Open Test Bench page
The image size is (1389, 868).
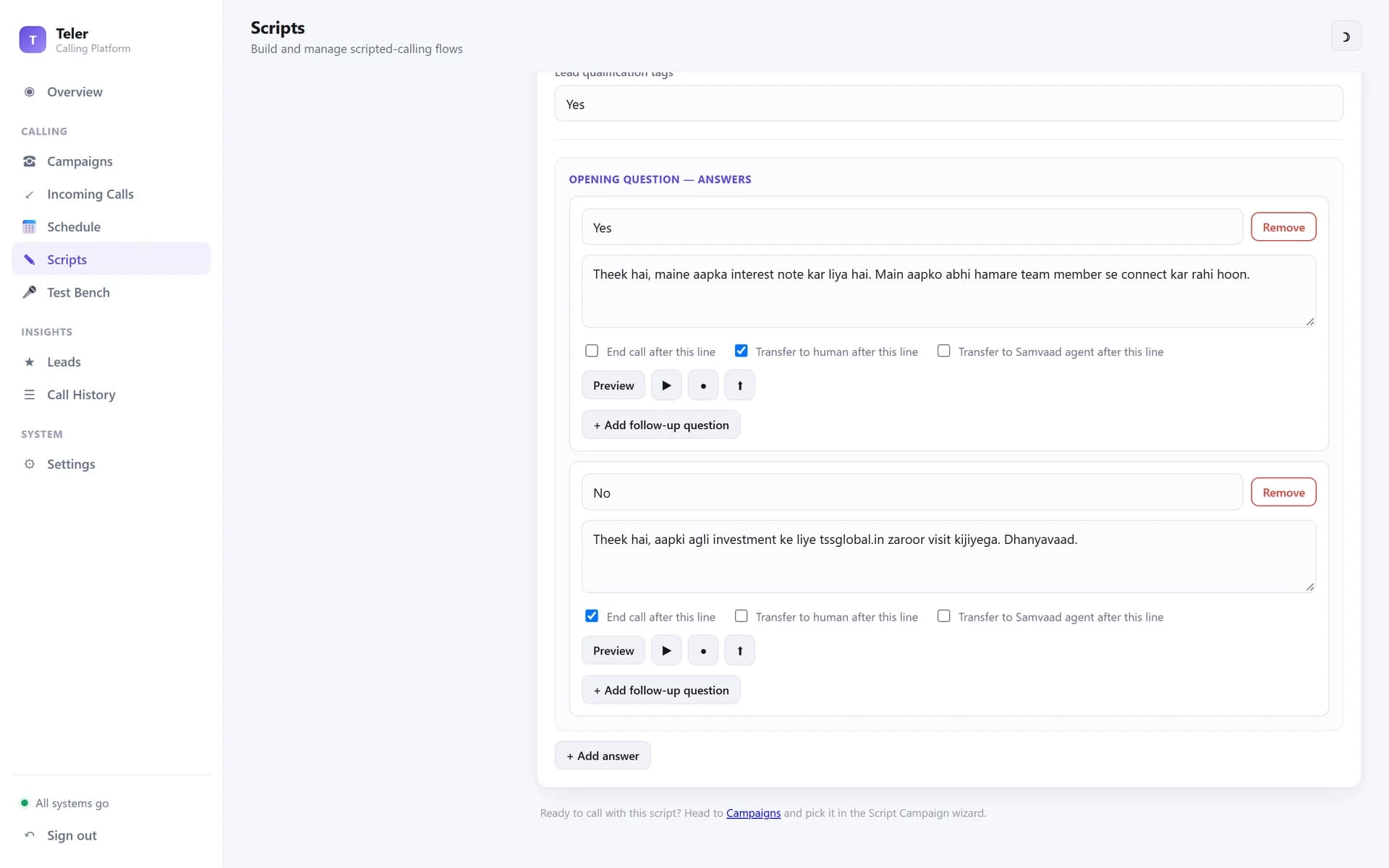point(111,292)
